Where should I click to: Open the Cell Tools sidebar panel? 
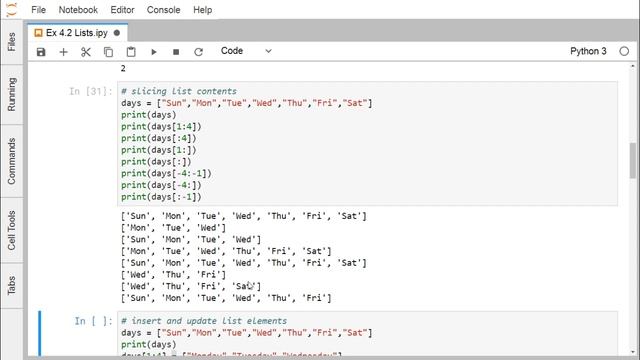point(11,230)
